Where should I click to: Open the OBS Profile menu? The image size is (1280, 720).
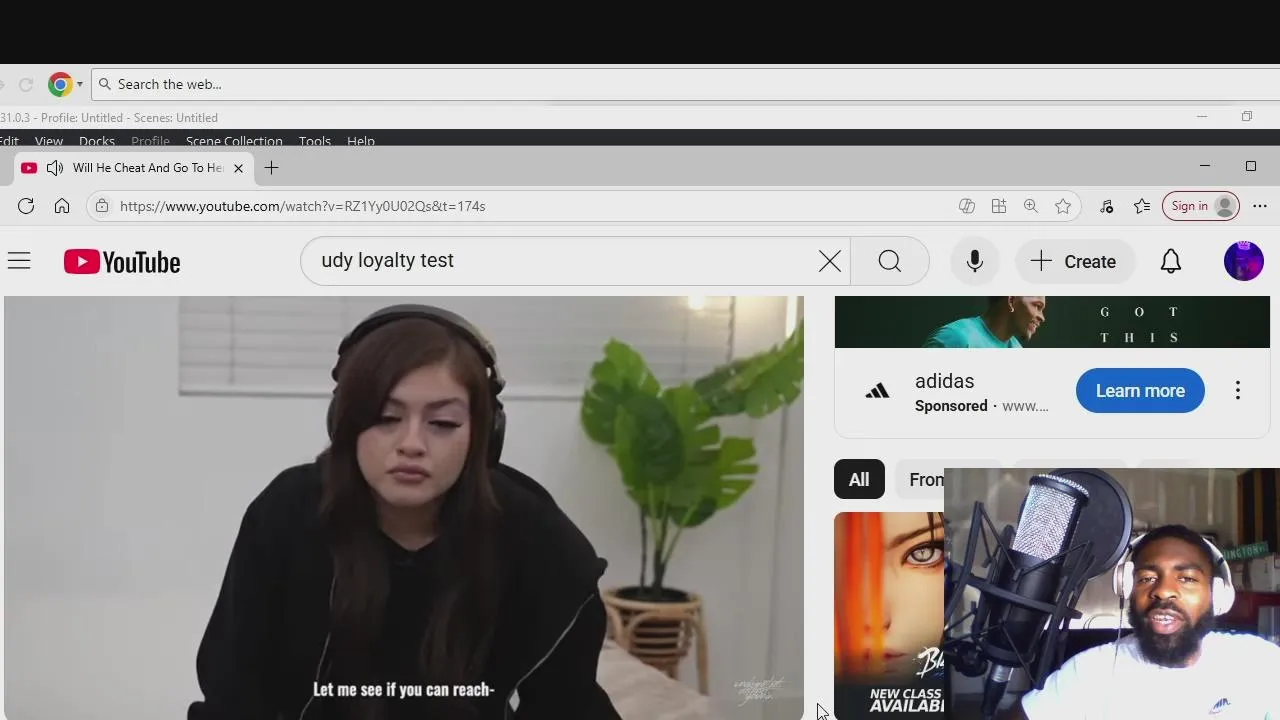point(150,141)
